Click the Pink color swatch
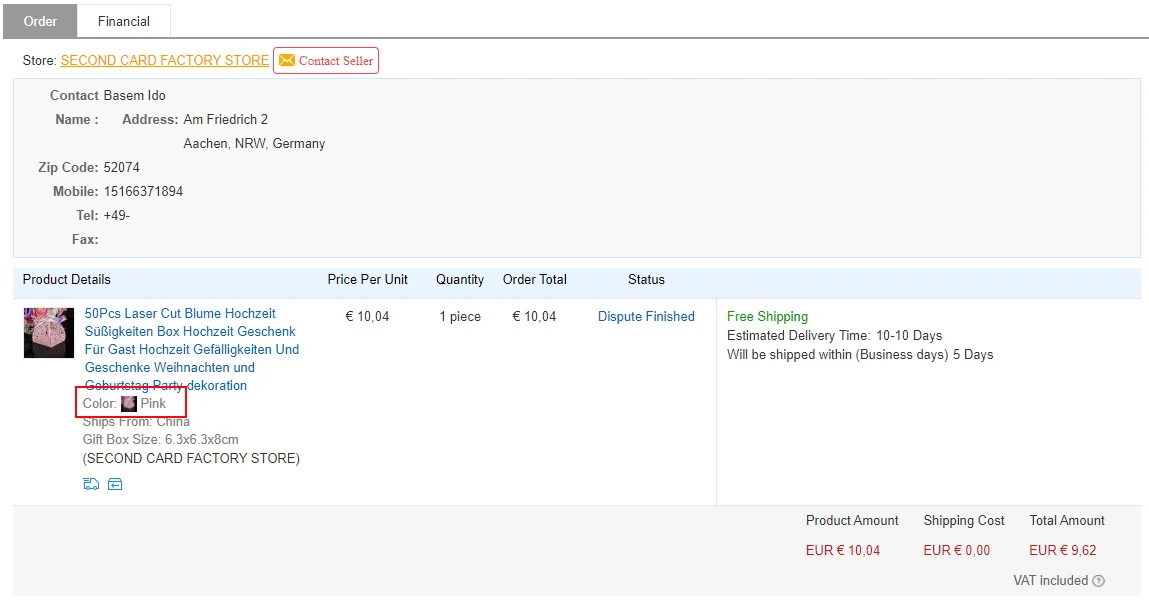This screenshot has width=1149, height=607. (x=129, y=403)
